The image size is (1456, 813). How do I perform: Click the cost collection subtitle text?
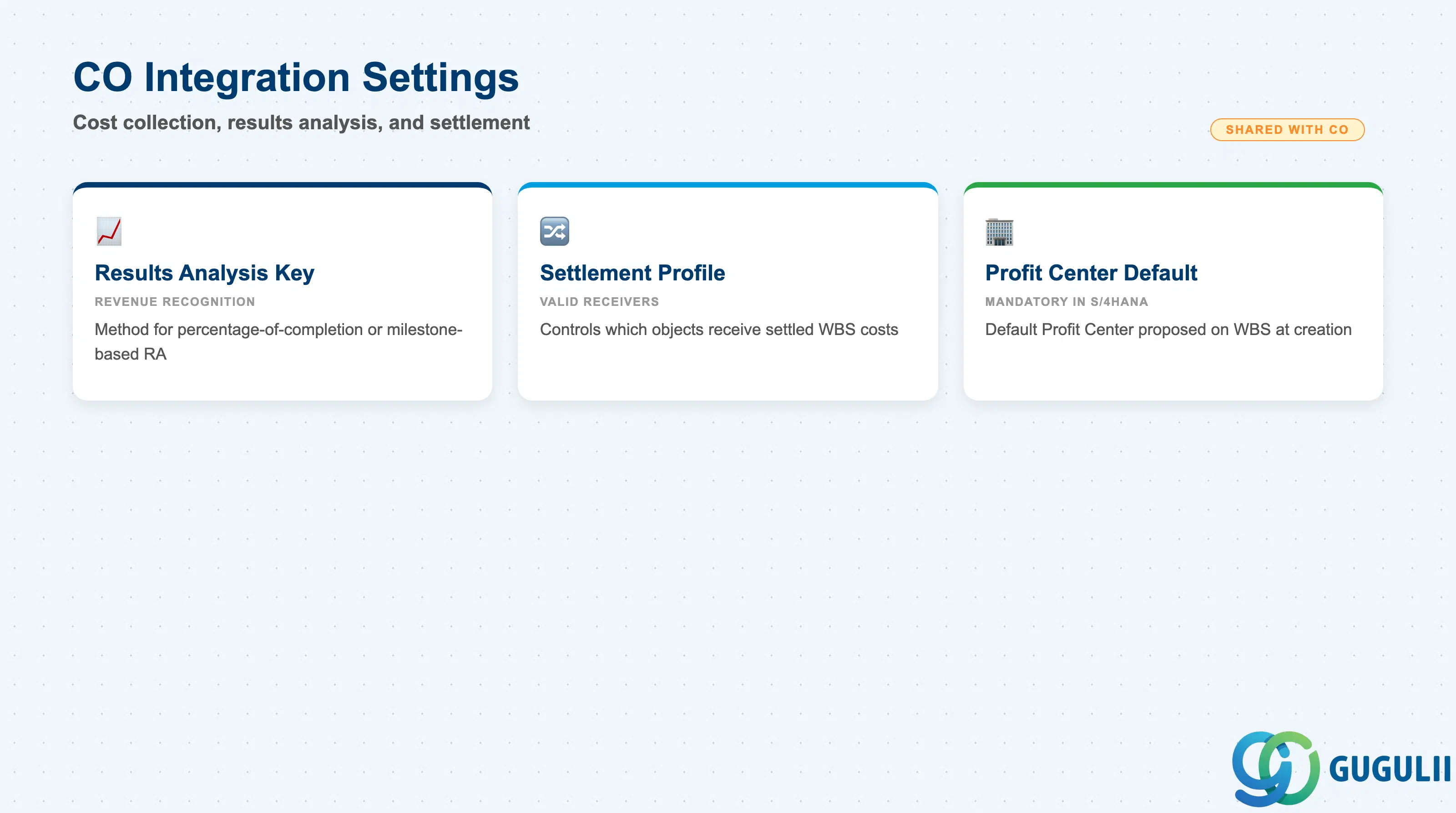(301, 122)
